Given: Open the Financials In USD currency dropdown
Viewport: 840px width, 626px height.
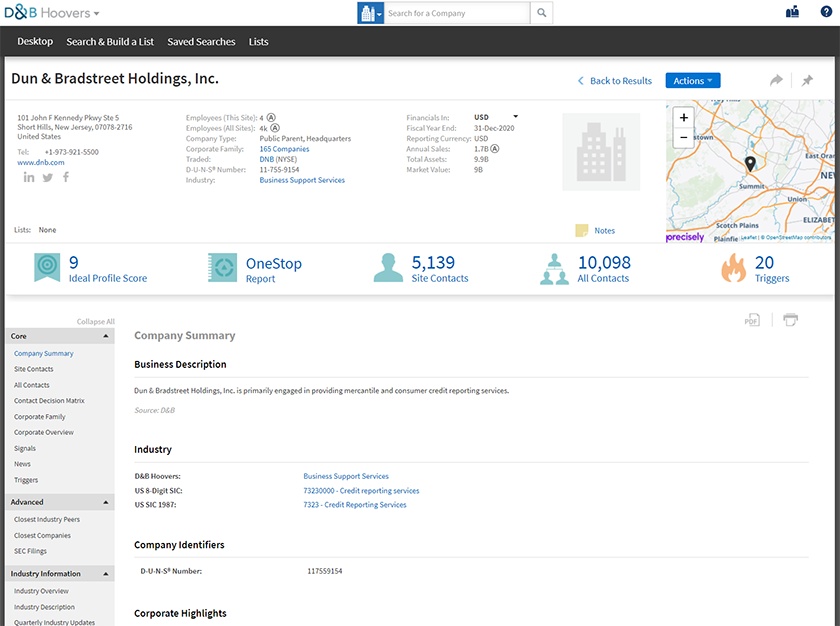Looking at the screenshot, I should (x=496, y=117).
